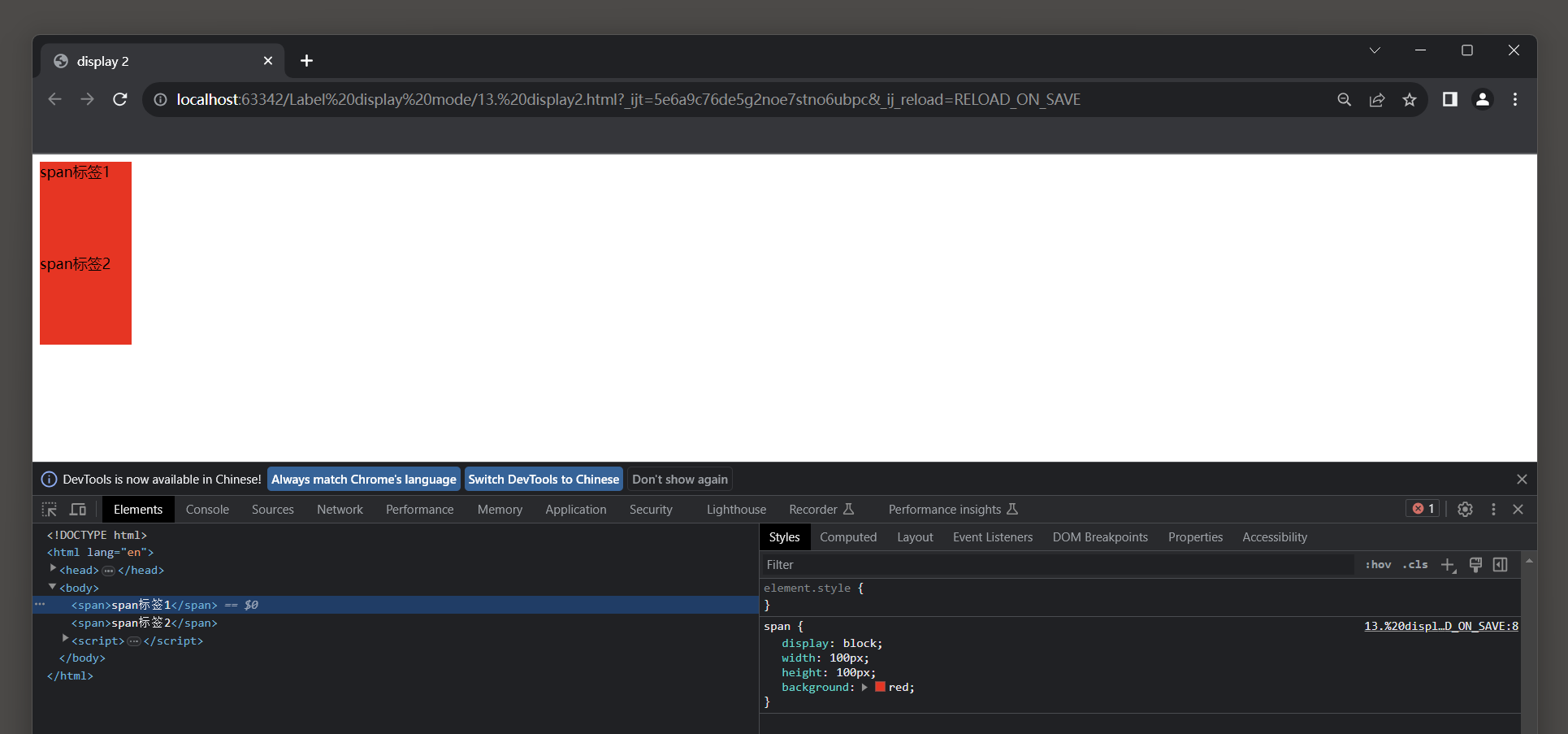Screen dimensions: 1568x734
Task: Reload the display 2 page
Action: [x=120, y=99]
